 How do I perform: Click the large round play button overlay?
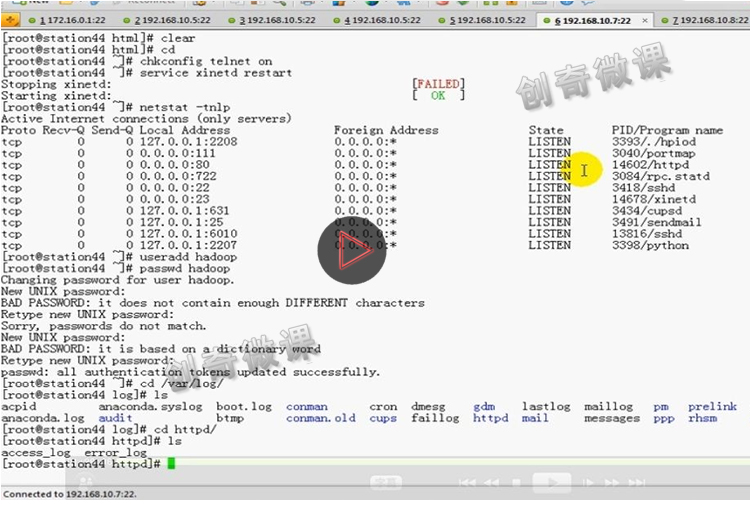(352, 250)
